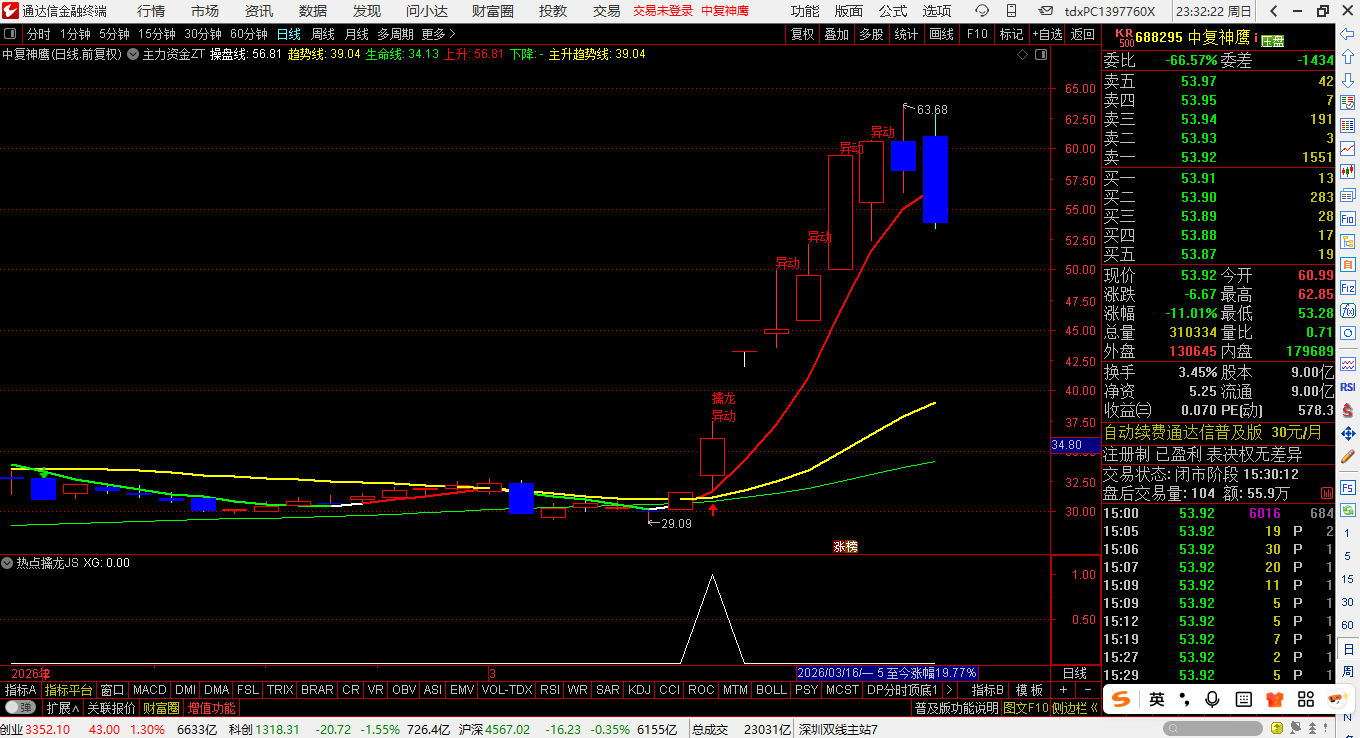Open the 指标A indicator group
The height and width of the screenshot is (738, 1360).
point(20,690)
